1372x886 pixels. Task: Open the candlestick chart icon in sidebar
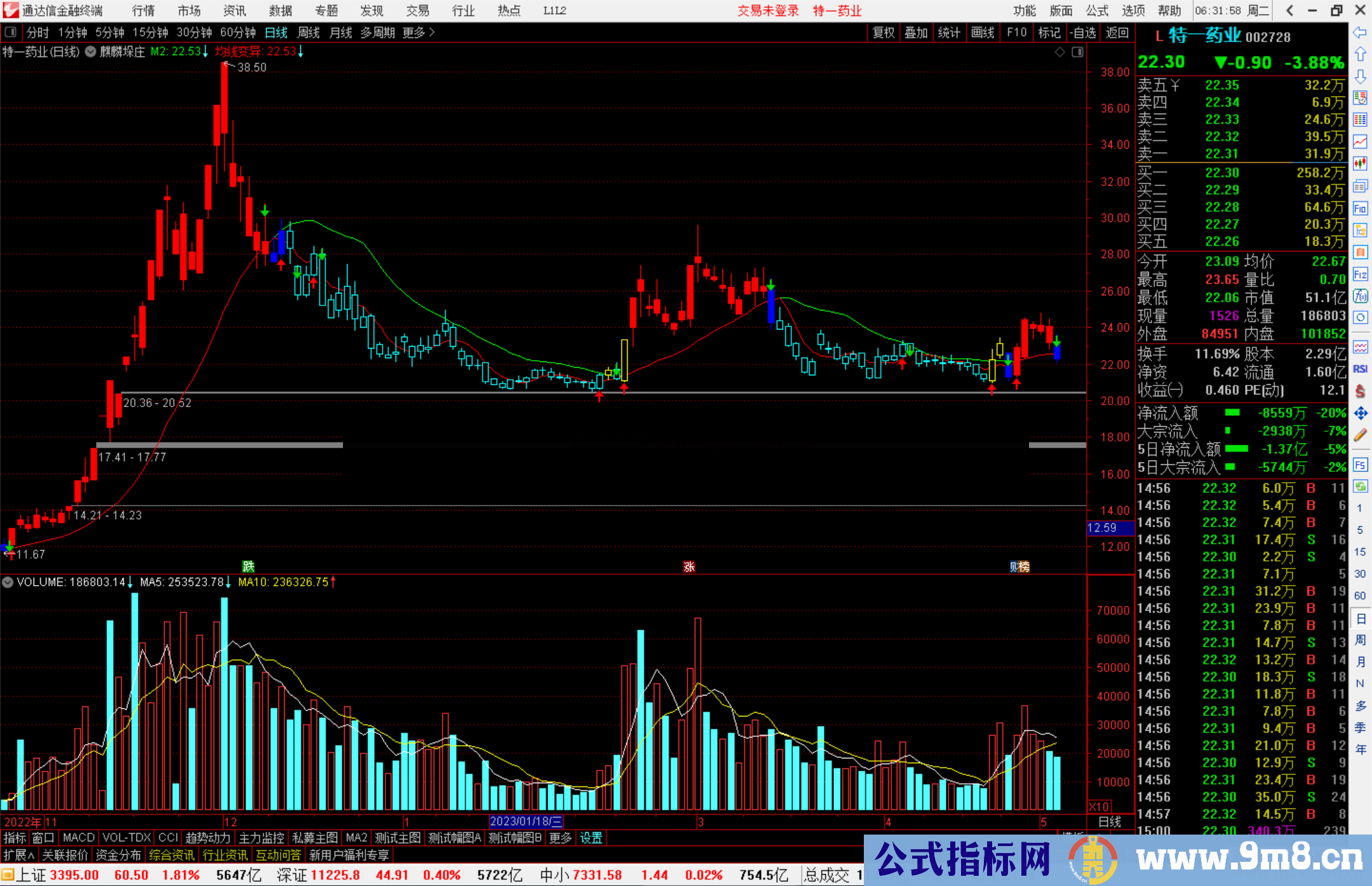[1360, 163]
